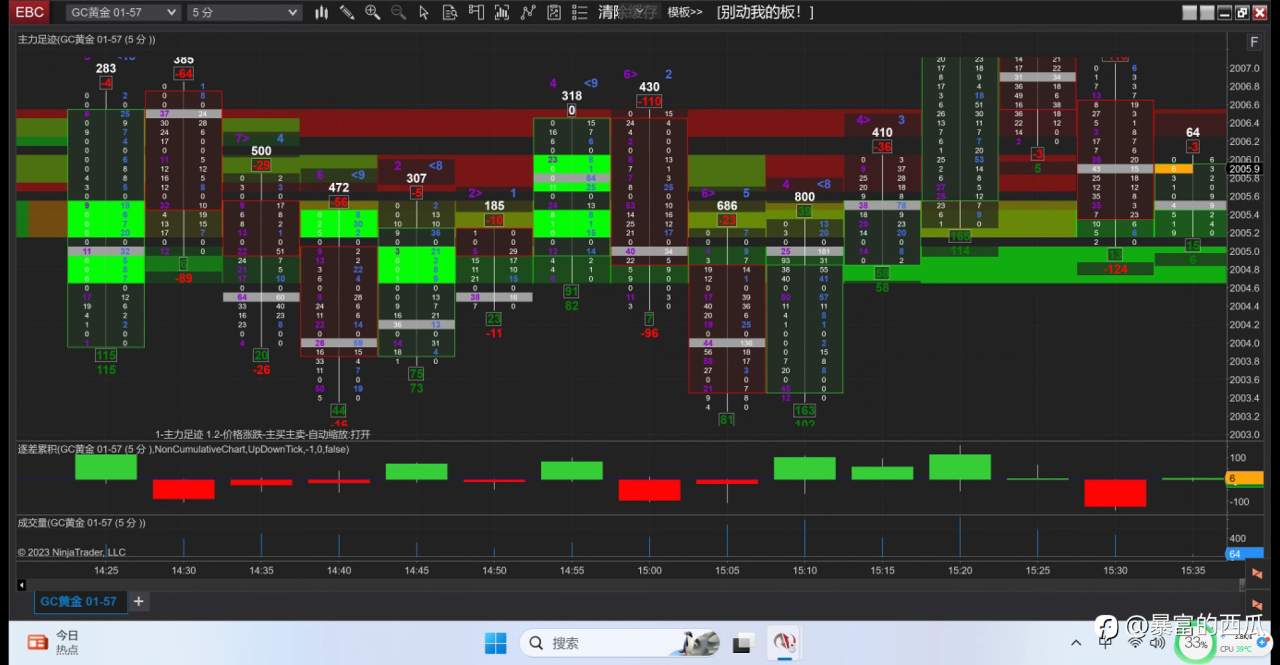The height and width of the screenshot is (665, 1280).
Task: Add a new tab with plus button
Action: 139,602
